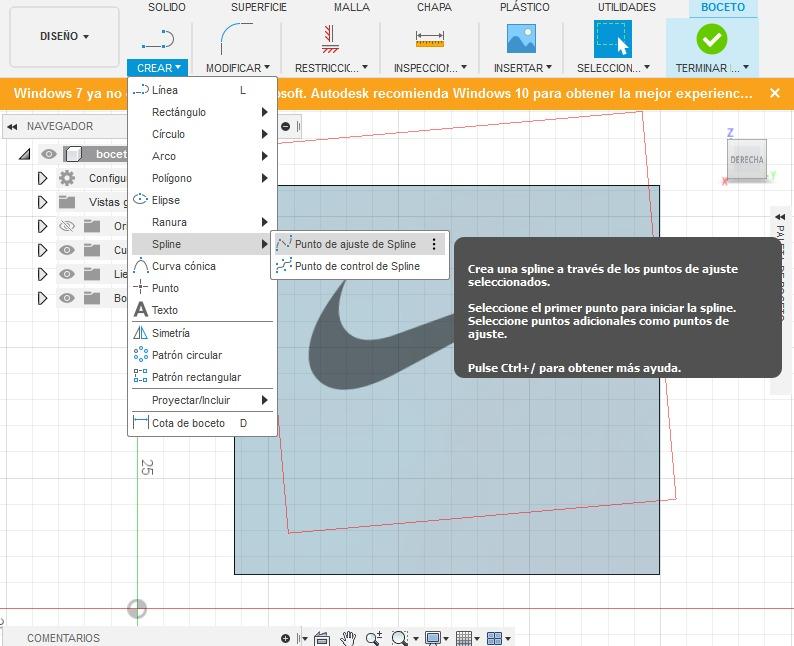
Task: Toggle visibility eye of the boceto root component
Action: (49, 154)
